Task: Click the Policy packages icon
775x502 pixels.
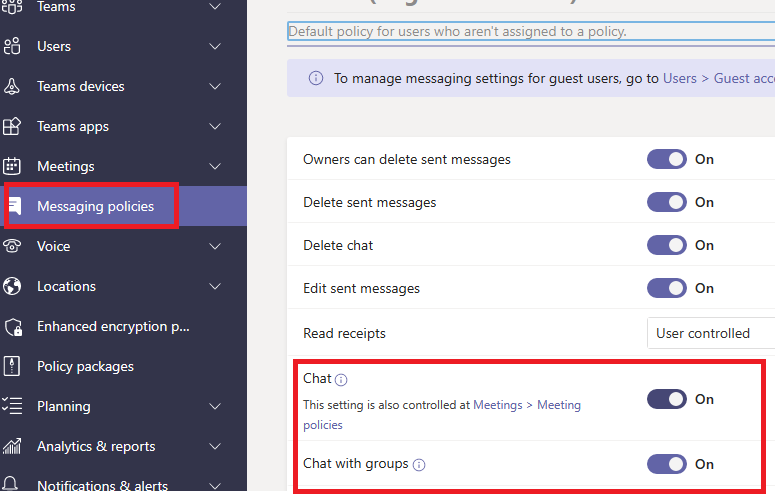Action: tap(12, 366)
